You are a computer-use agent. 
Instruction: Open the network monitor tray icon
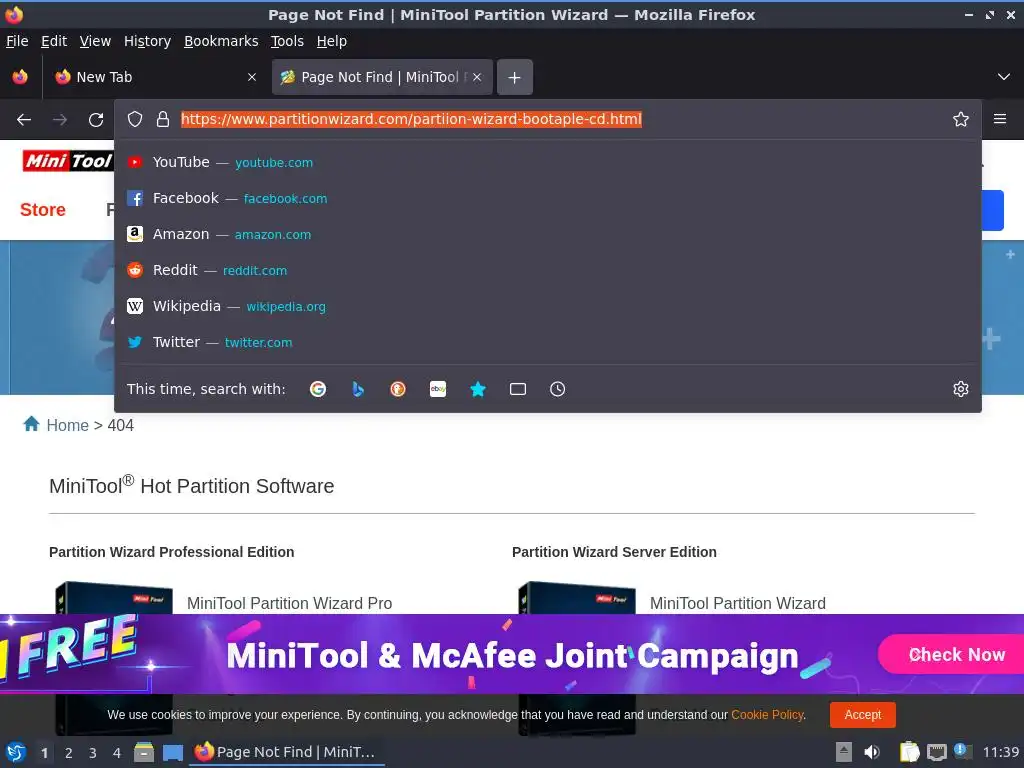[x=936, y=752]
